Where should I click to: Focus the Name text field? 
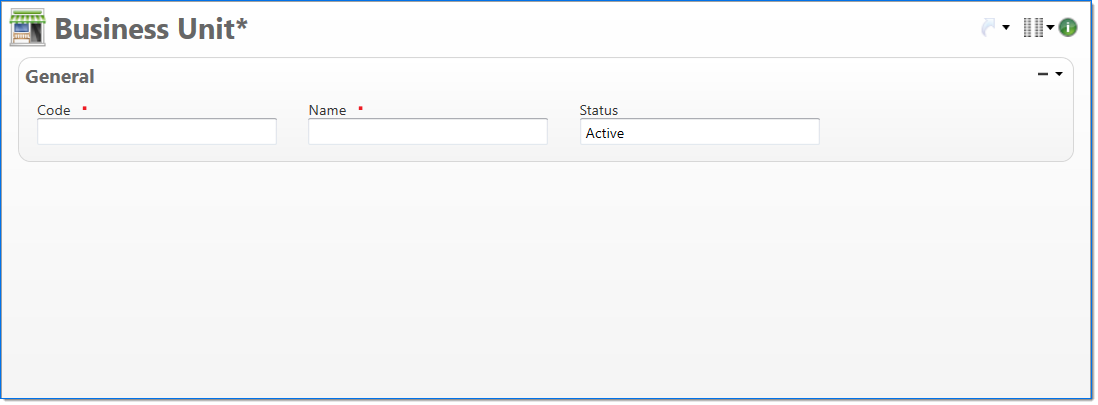(428, 132)
